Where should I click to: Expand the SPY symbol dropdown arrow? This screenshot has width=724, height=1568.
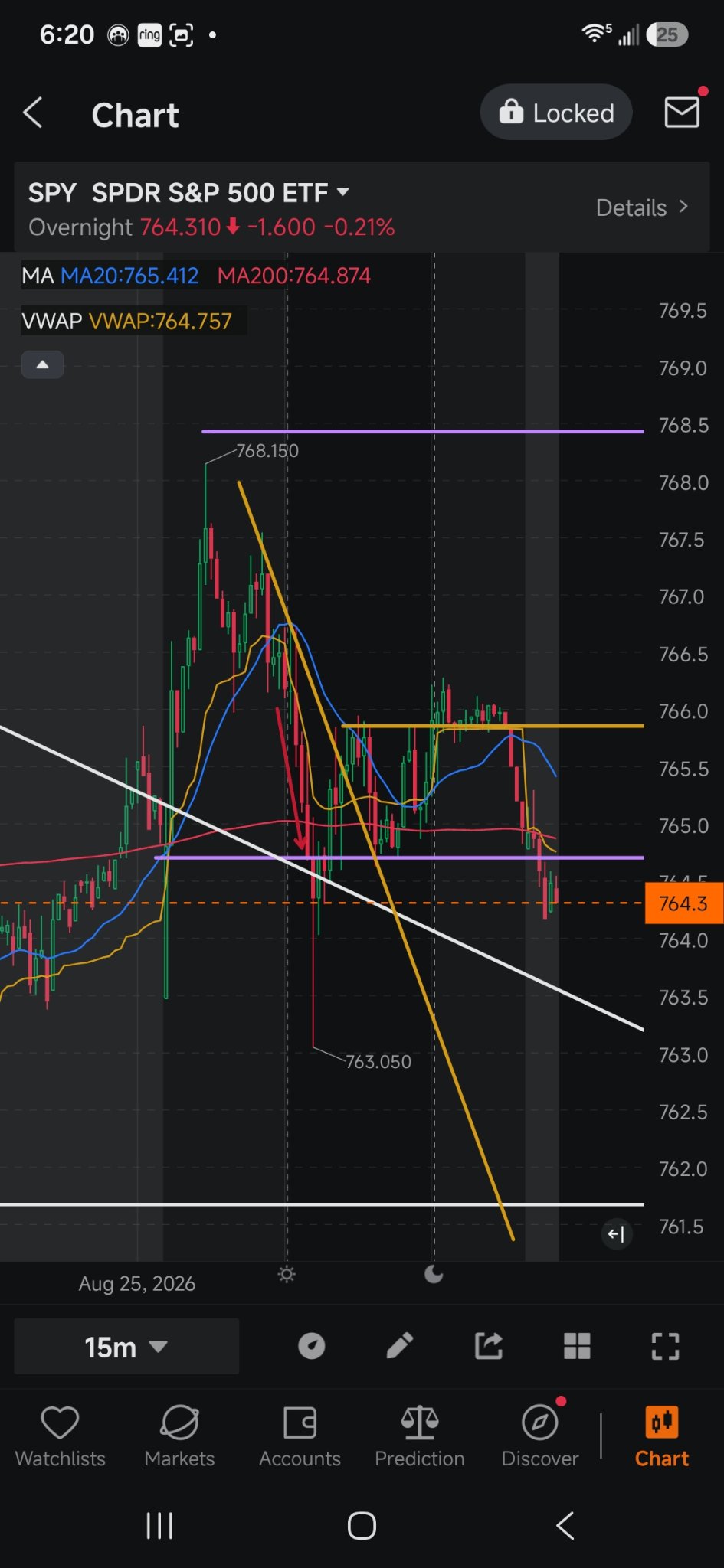pos(343,192)
